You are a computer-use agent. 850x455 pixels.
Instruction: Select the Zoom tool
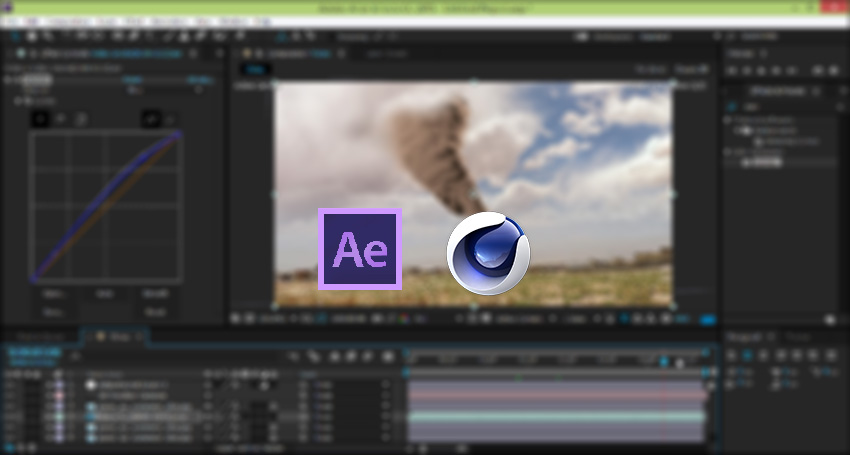point(48,36)
